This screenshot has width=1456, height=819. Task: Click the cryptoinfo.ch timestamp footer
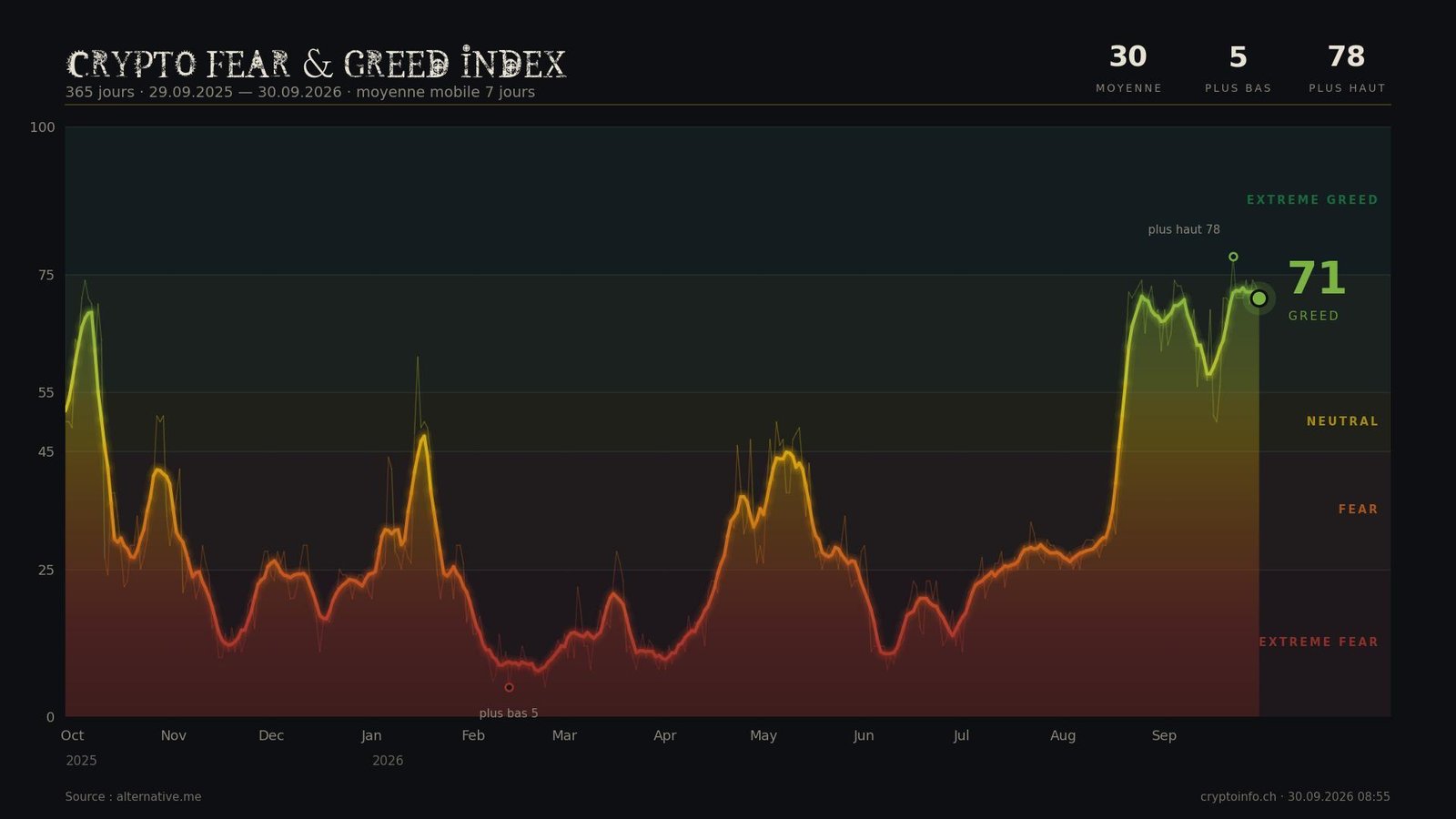(1295, 797)
